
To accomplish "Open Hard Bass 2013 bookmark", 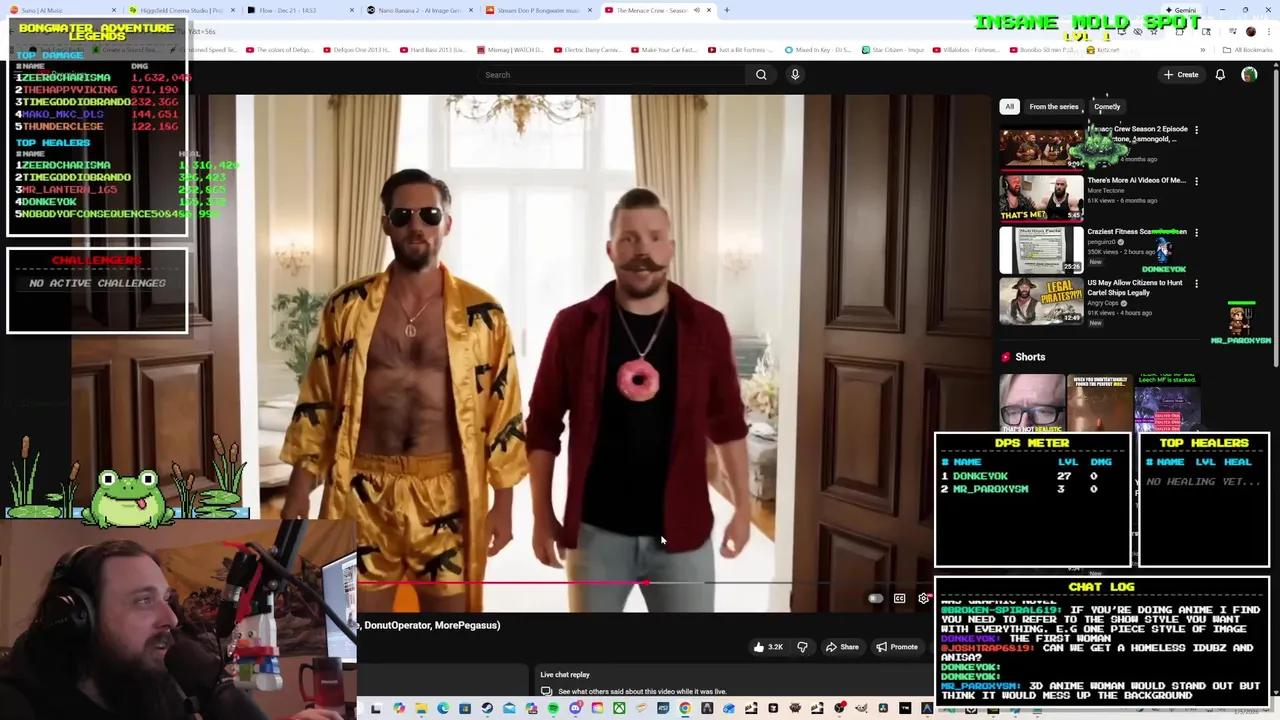I will pyautogui.click(x=433, y=50).
